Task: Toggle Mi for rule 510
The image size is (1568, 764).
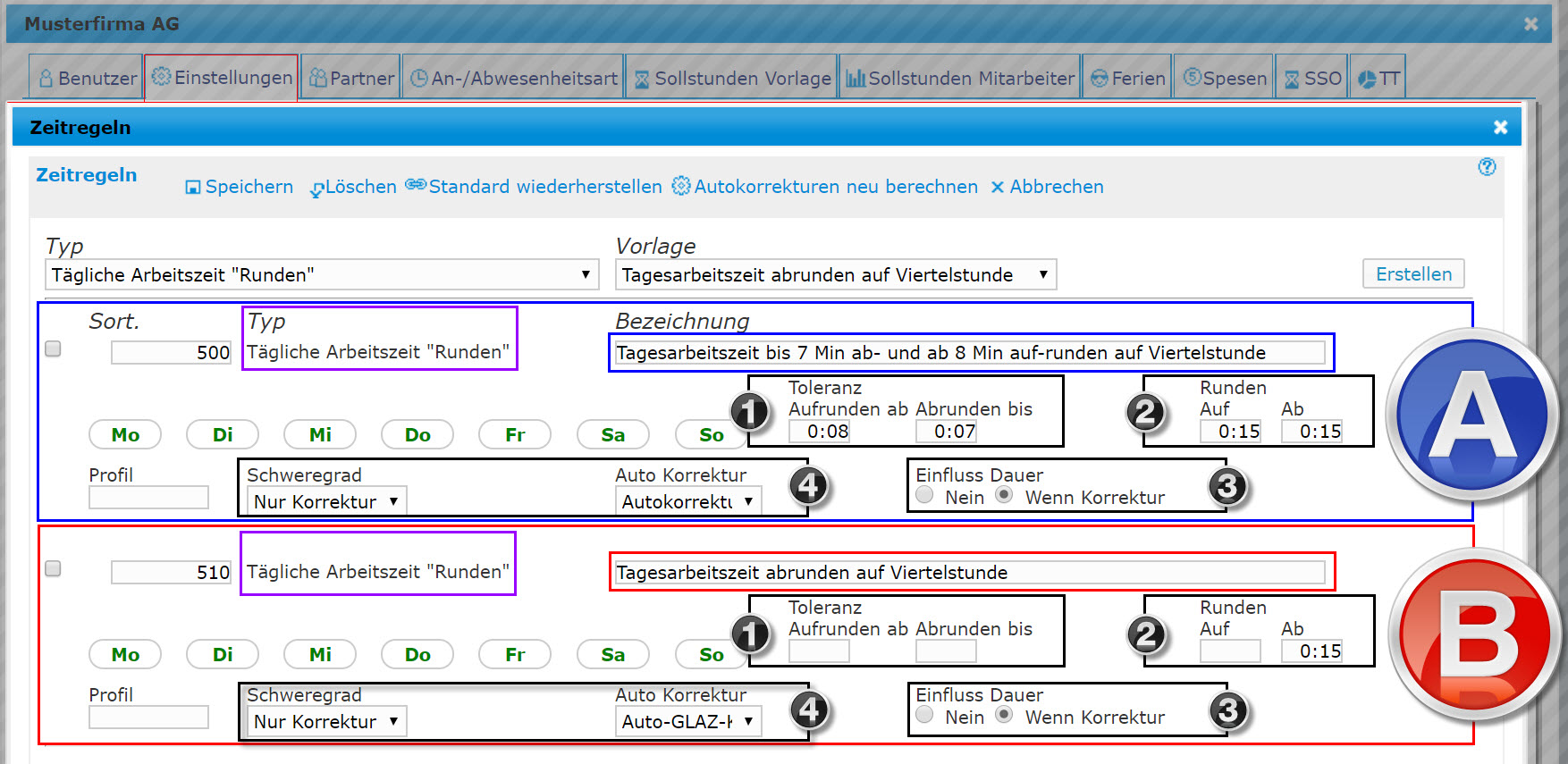Action: point(320,654)
